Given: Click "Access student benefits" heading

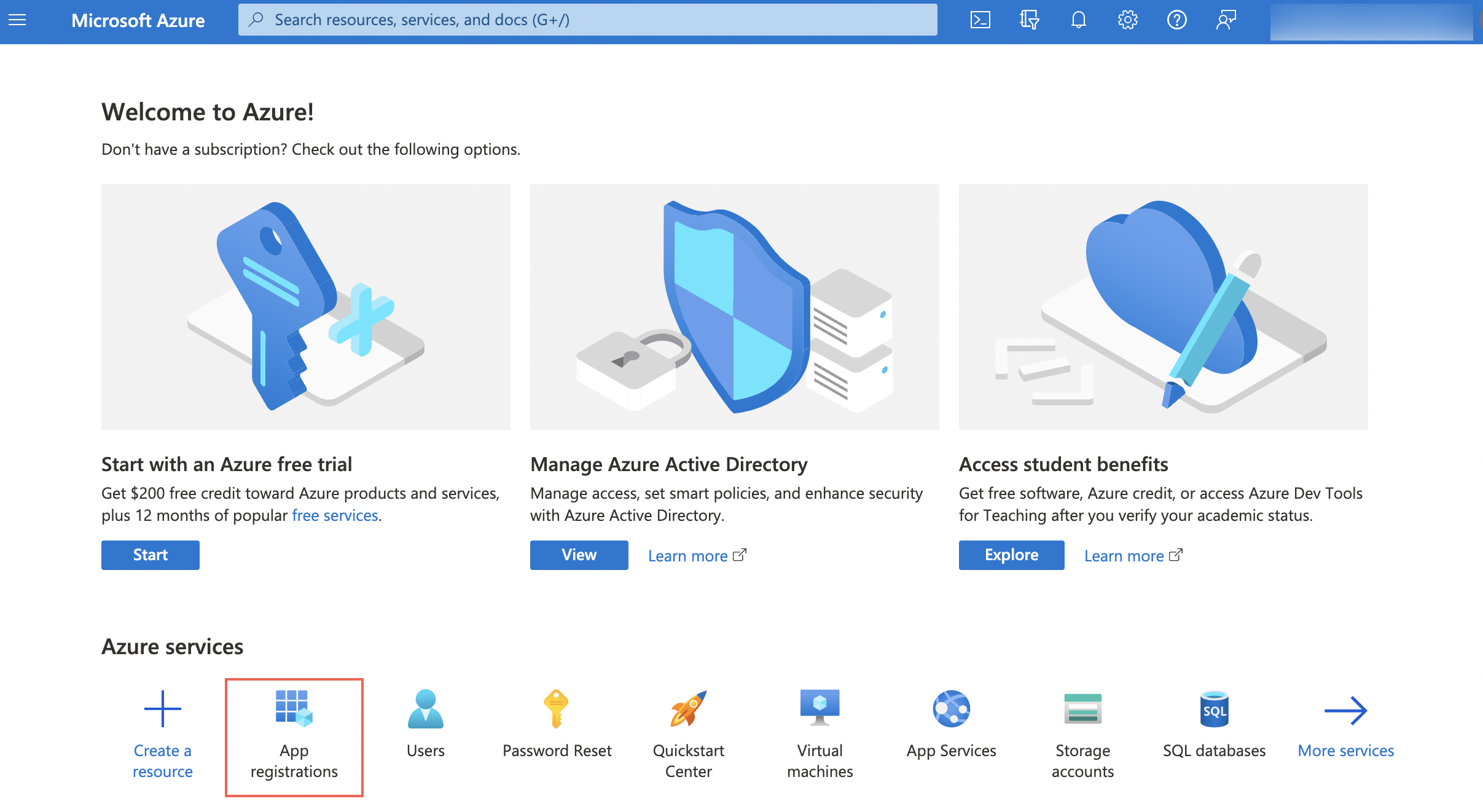Looking at the screenshot, I should pyautogui.click(x=1063, y=464).
